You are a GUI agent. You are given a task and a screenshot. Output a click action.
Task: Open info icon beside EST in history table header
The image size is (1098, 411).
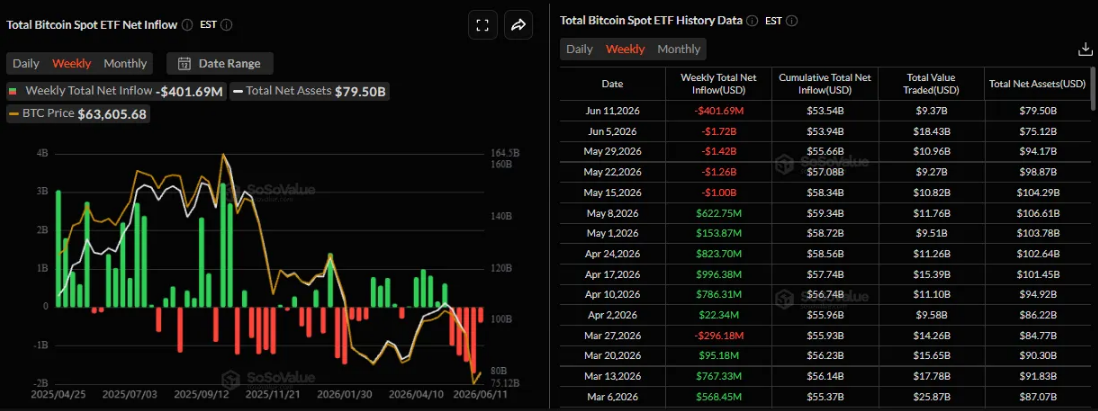click(792, 20)
